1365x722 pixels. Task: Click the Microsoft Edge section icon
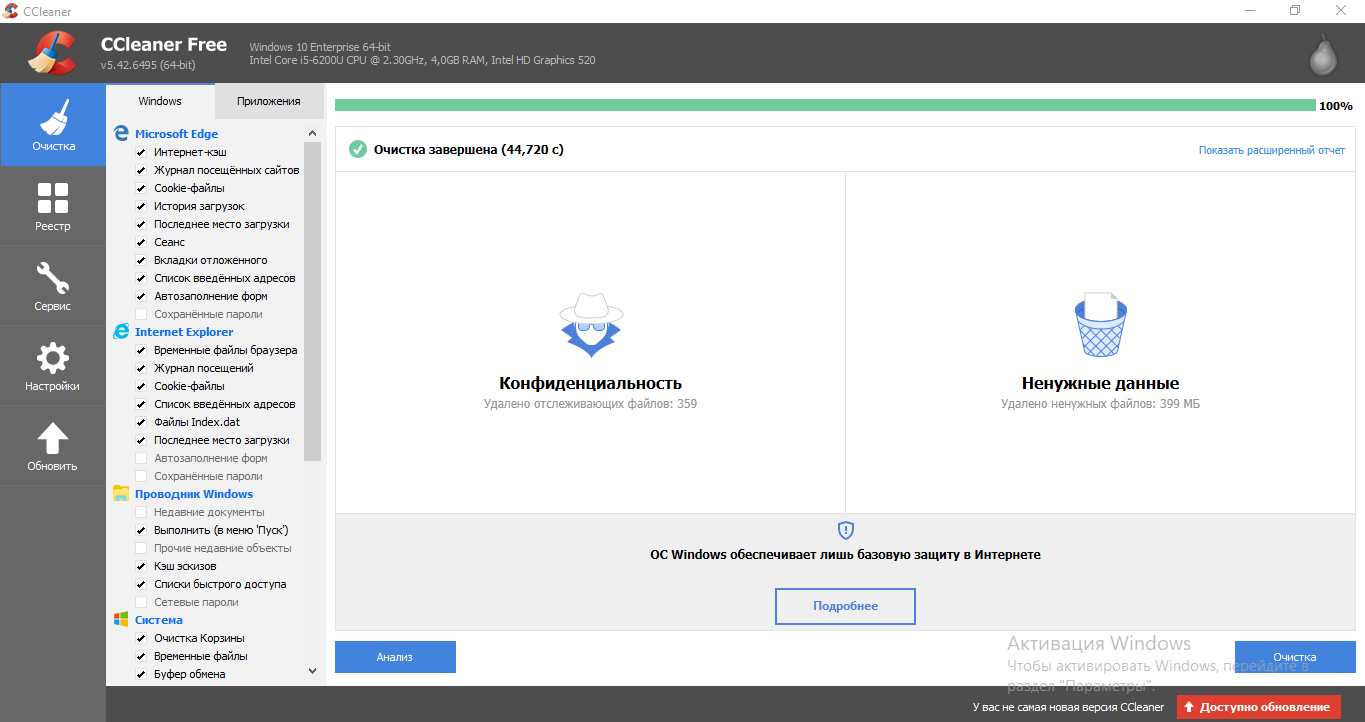121,133
